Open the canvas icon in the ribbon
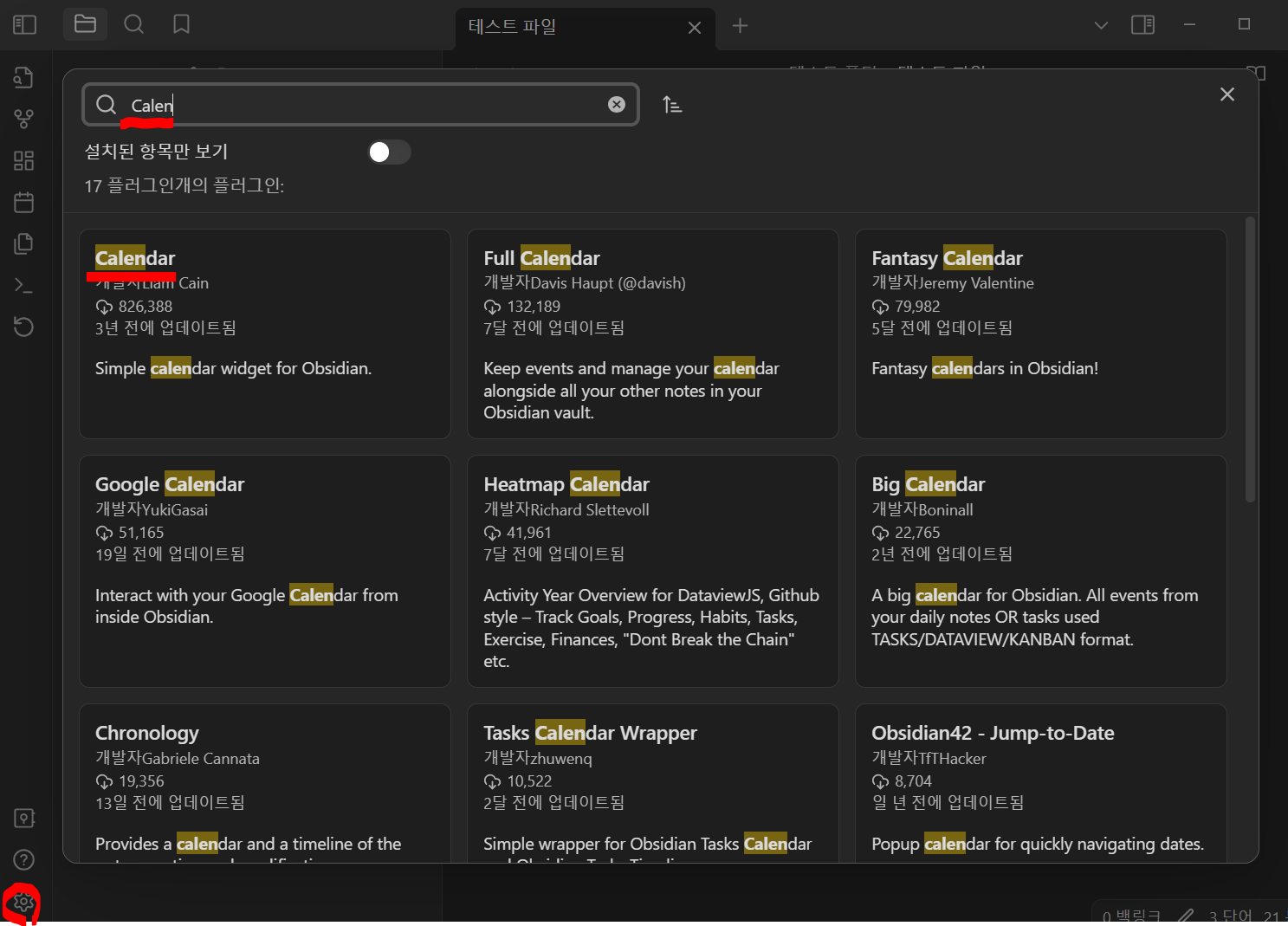Viewport: 1288px width, 926px height. (23, 160)
